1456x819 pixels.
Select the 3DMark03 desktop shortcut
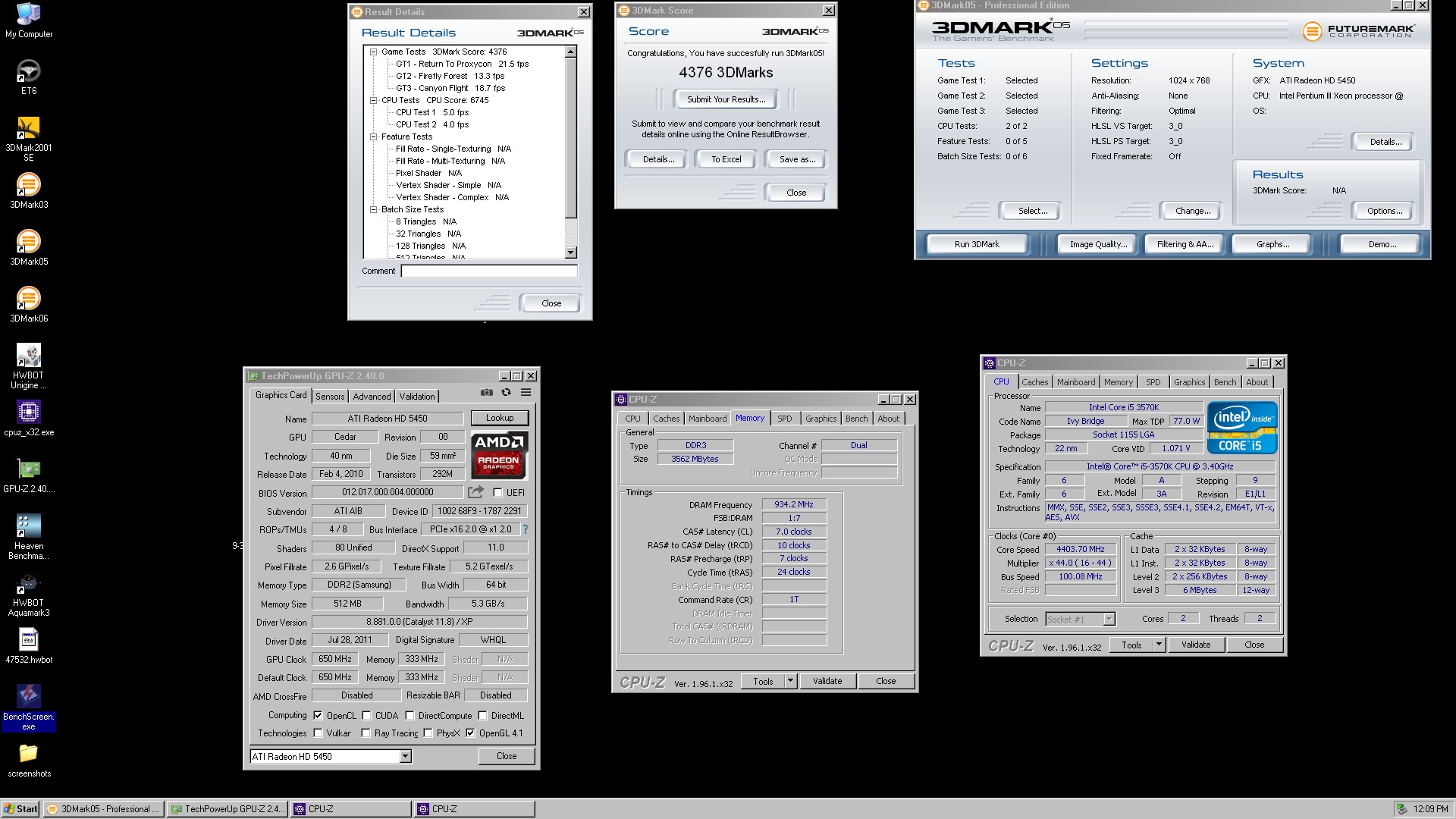pyautogui.click(x=29, y=190)
